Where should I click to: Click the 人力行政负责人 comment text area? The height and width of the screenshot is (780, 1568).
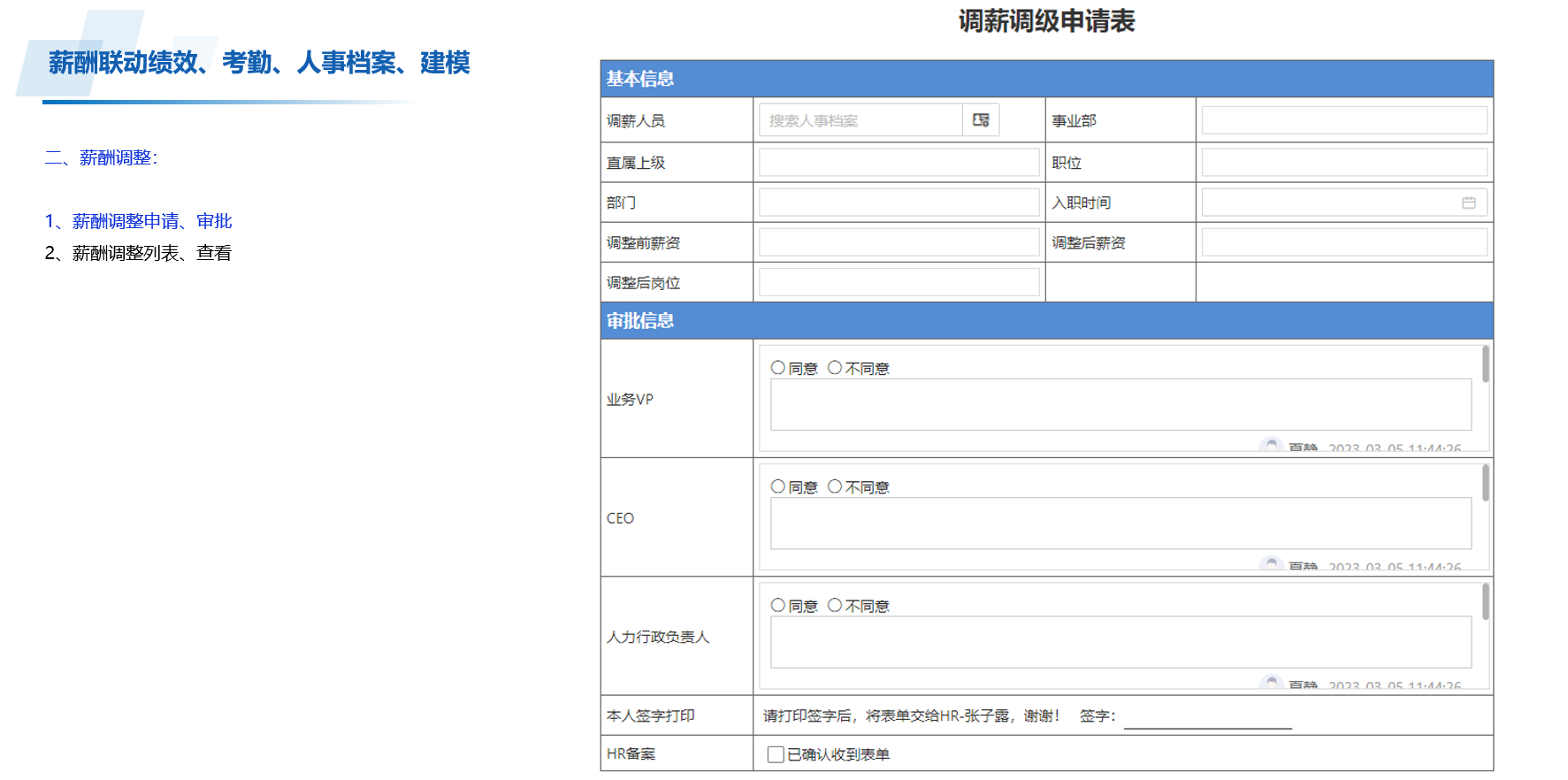(x=1121, y=642)
